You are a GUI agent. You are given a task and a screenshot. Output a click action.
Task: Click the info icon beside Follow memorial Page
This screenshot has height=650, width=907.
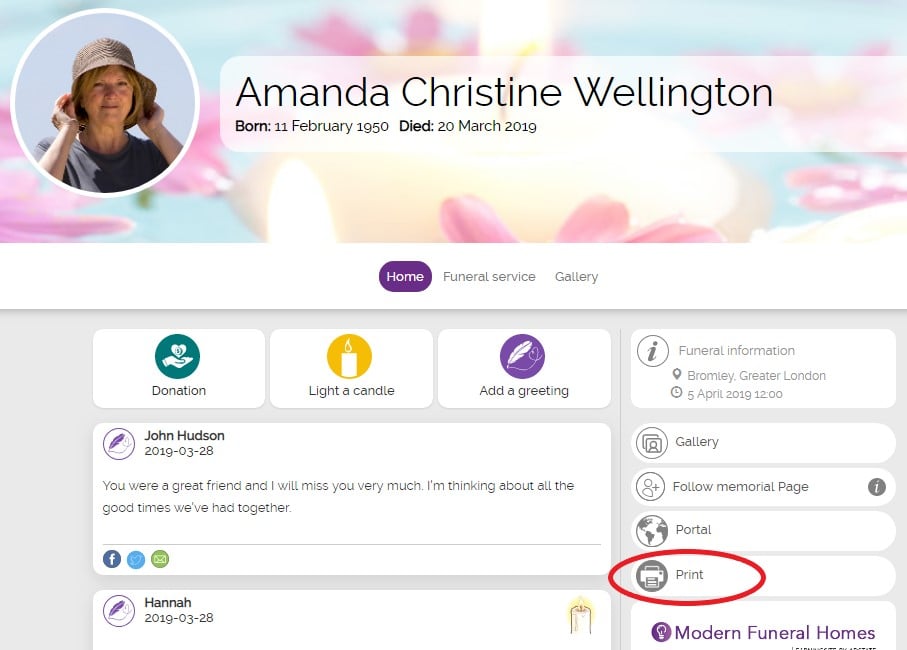coord(877,487)
